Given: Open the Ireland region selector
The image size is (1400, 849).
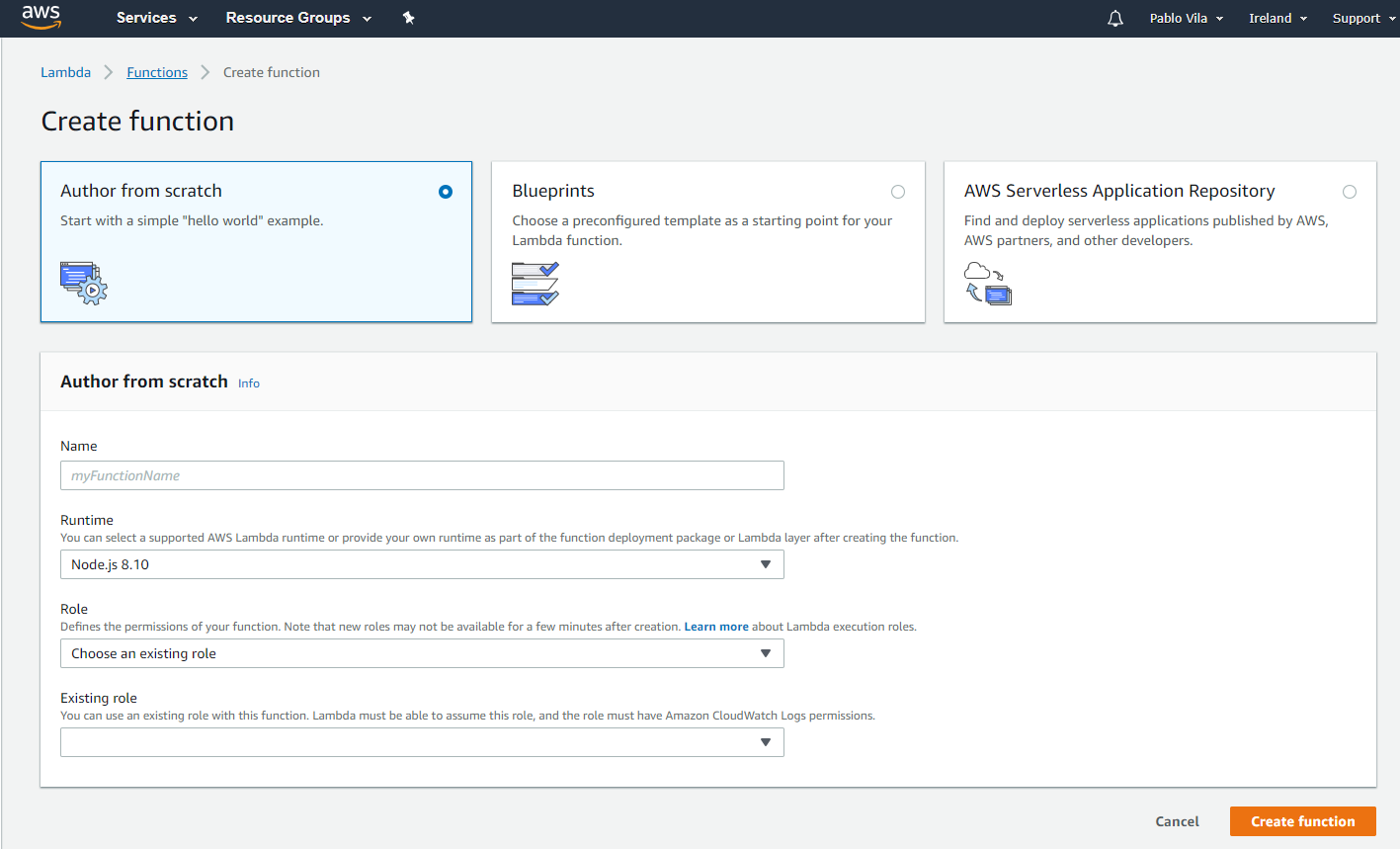Looking at the screenshot, I should 1277,18.
